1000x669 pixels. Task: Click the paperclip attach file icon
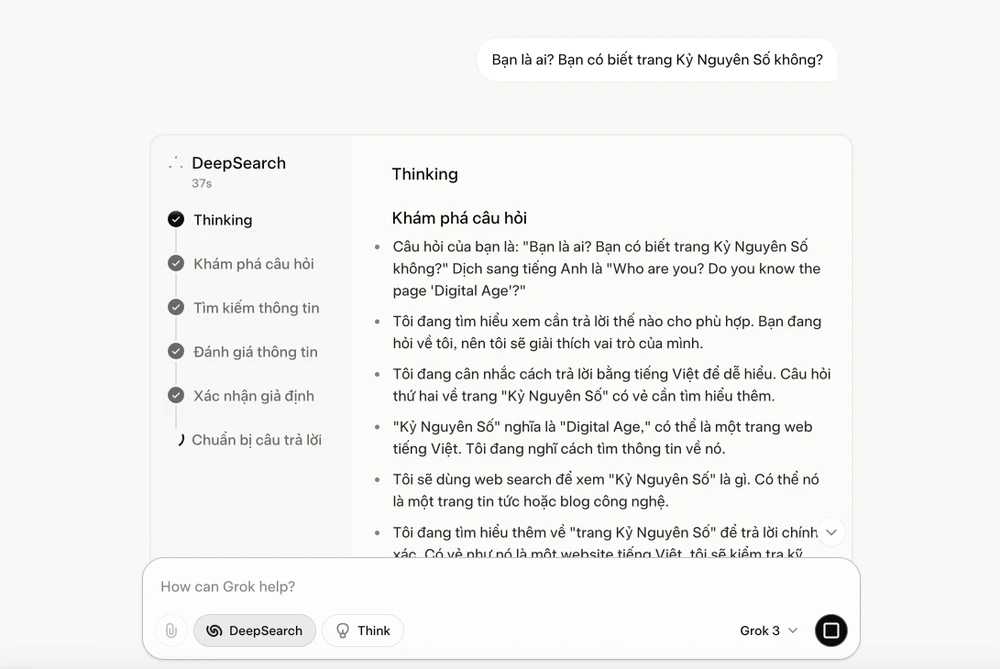171,631
